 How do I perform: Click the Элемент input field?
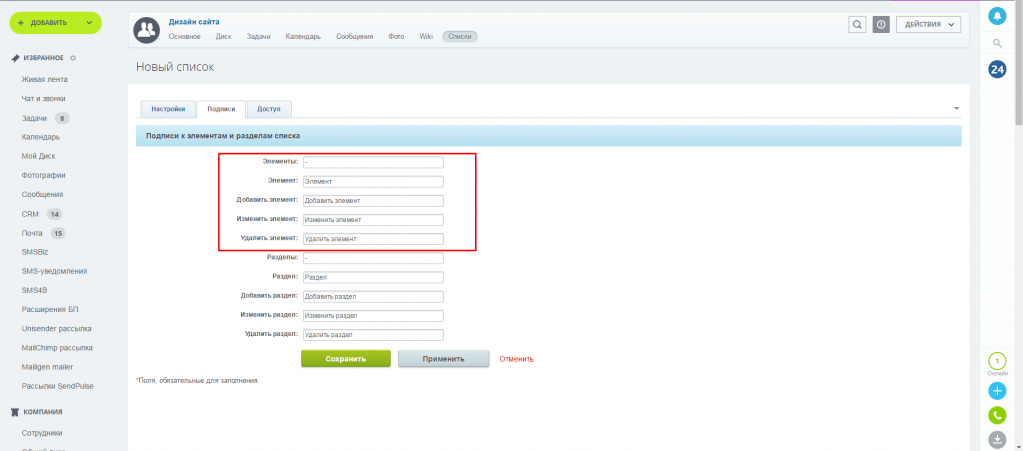373,181
